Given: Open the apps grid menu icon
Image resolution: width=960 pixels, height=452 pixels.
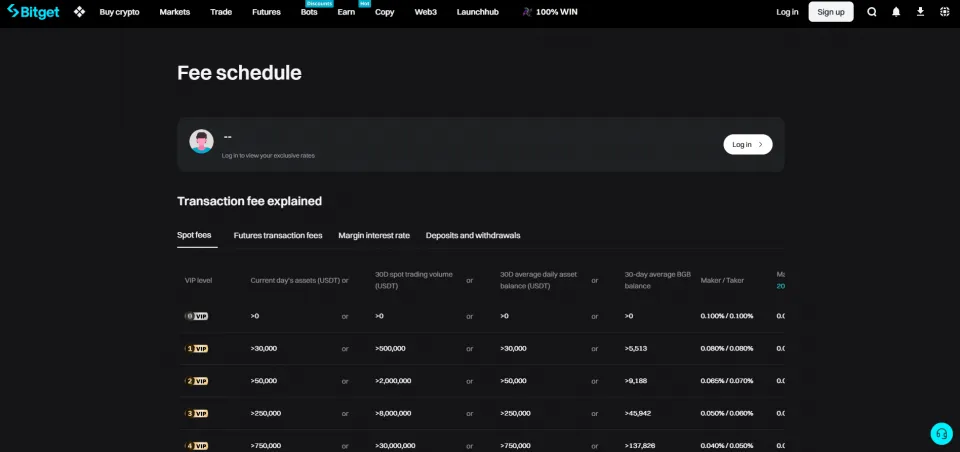Looking at the screenshot, I should point(79,12).
